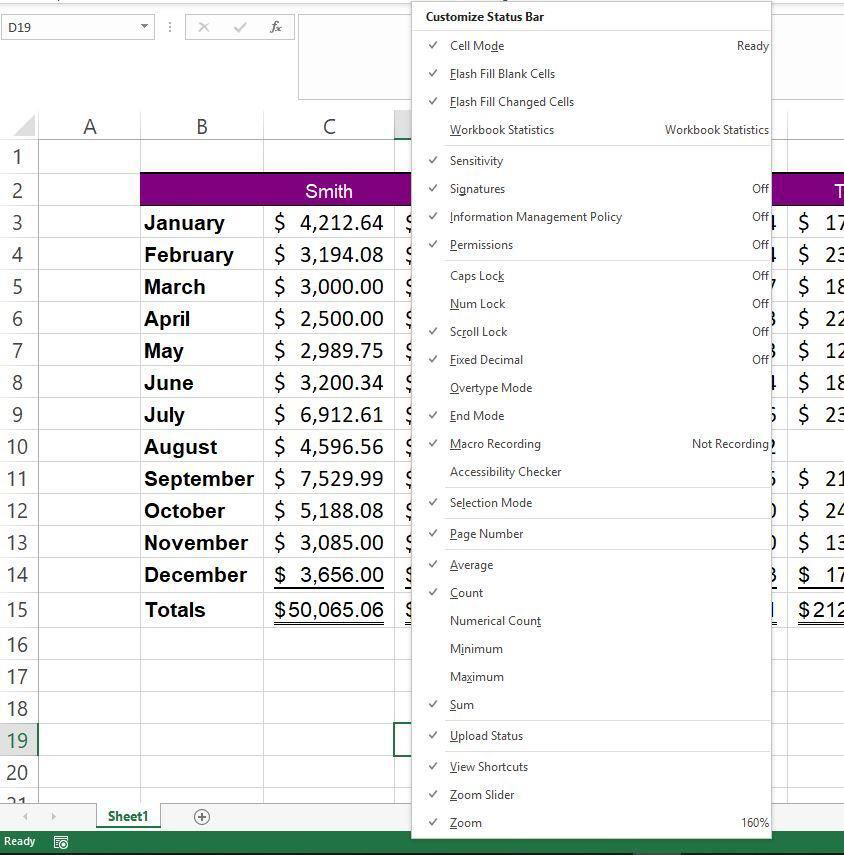This screenshot has width=844, height=855.
Task: Turn off the Sum indicator
Action: (x=461, y=704)
